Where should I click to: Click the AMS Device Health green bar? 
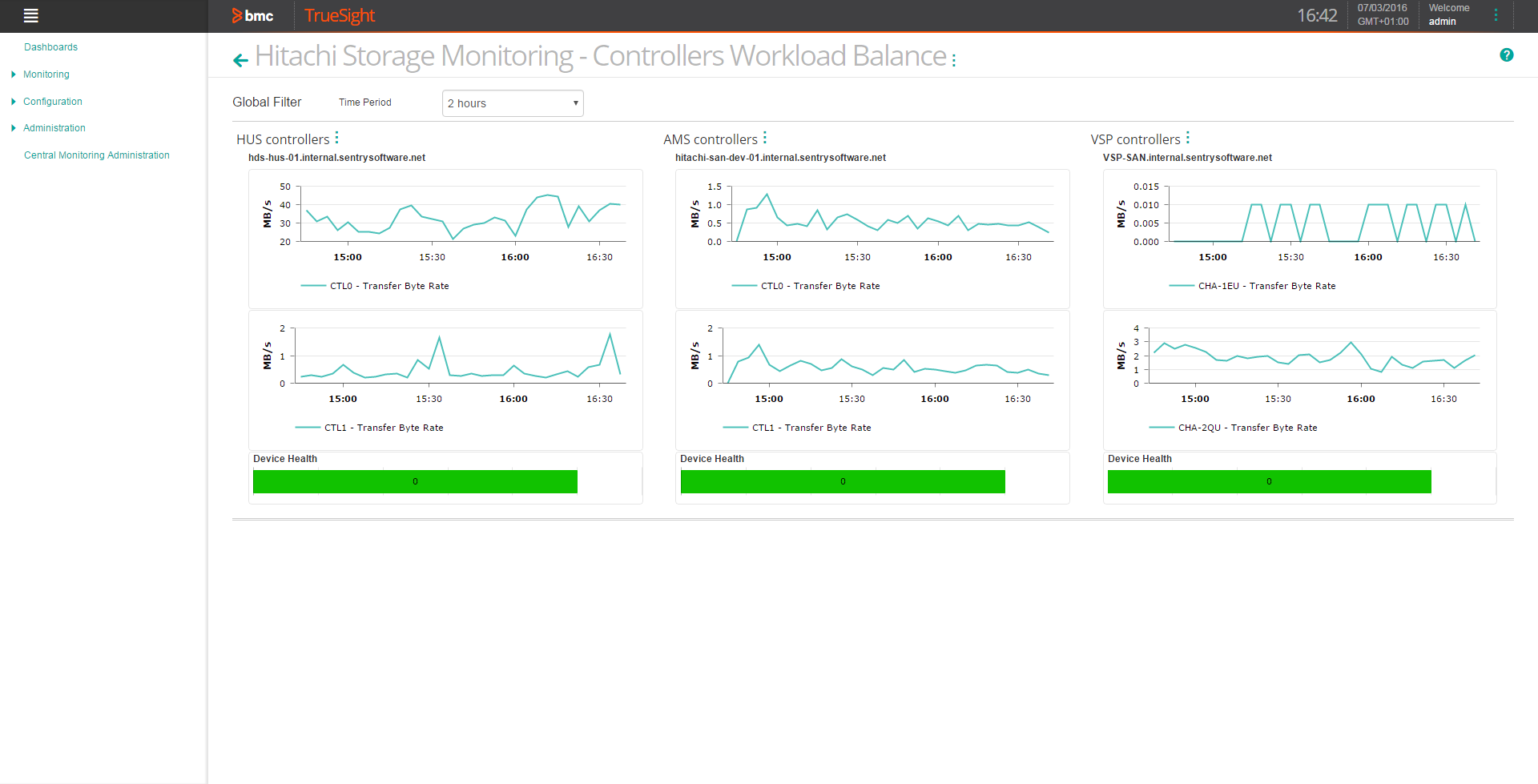pos(843,481)
